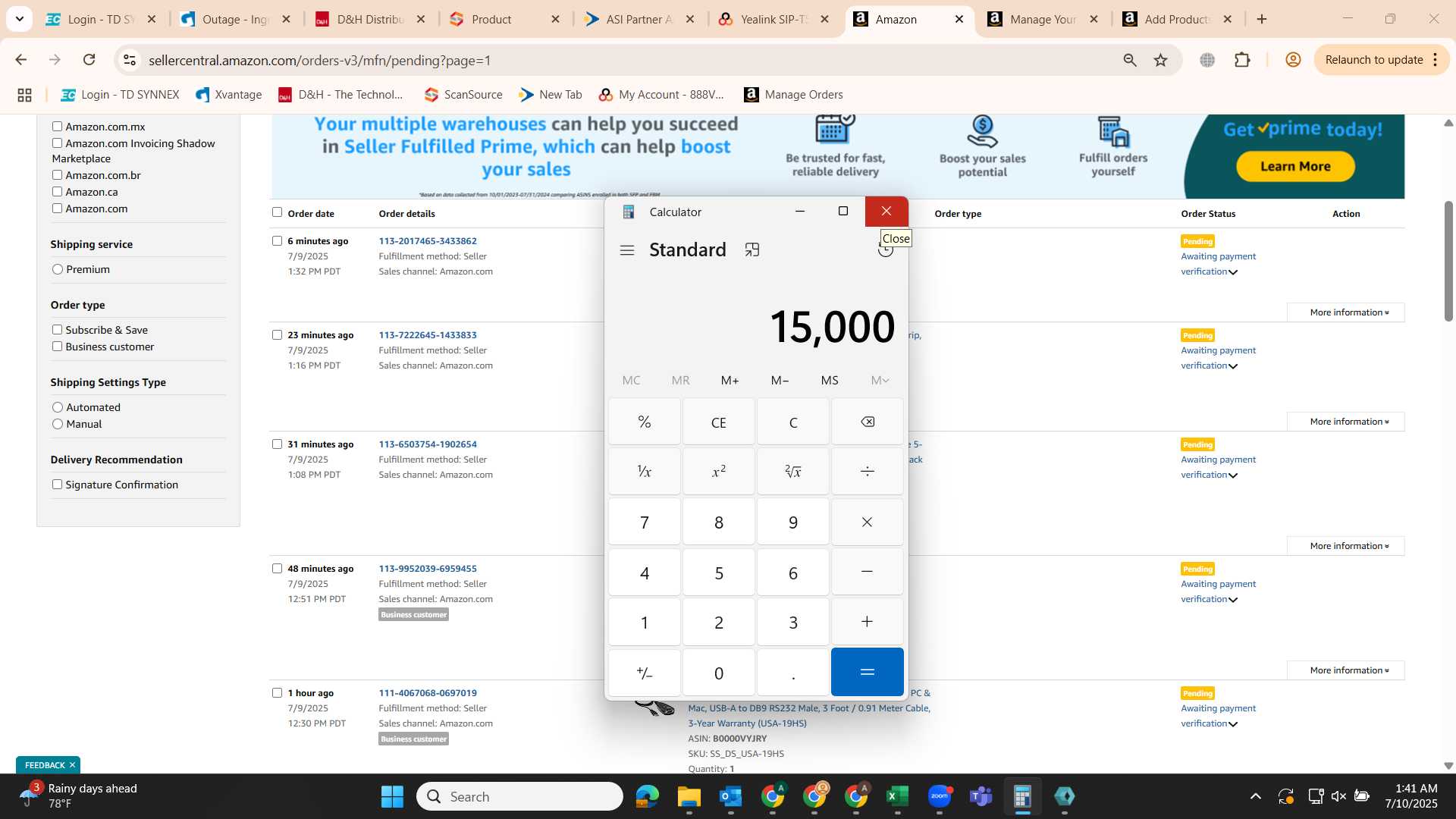Click the Relaunch to update button
The image size is (1456, 819).
click(x=1382, y=60)
